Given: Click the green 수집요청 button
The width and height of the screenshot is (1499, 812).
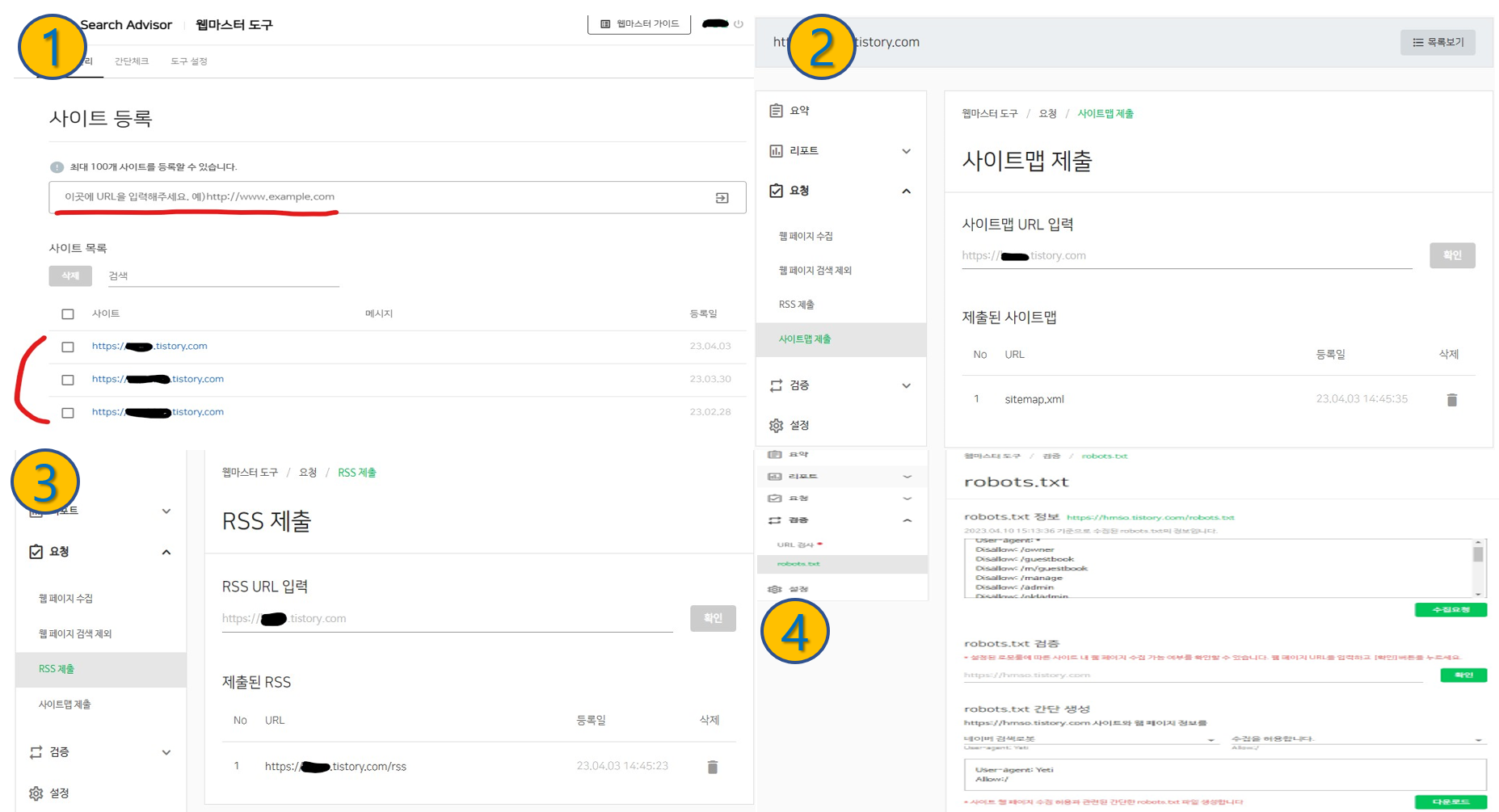Looking at the screenshot, I should (1451, 610).
